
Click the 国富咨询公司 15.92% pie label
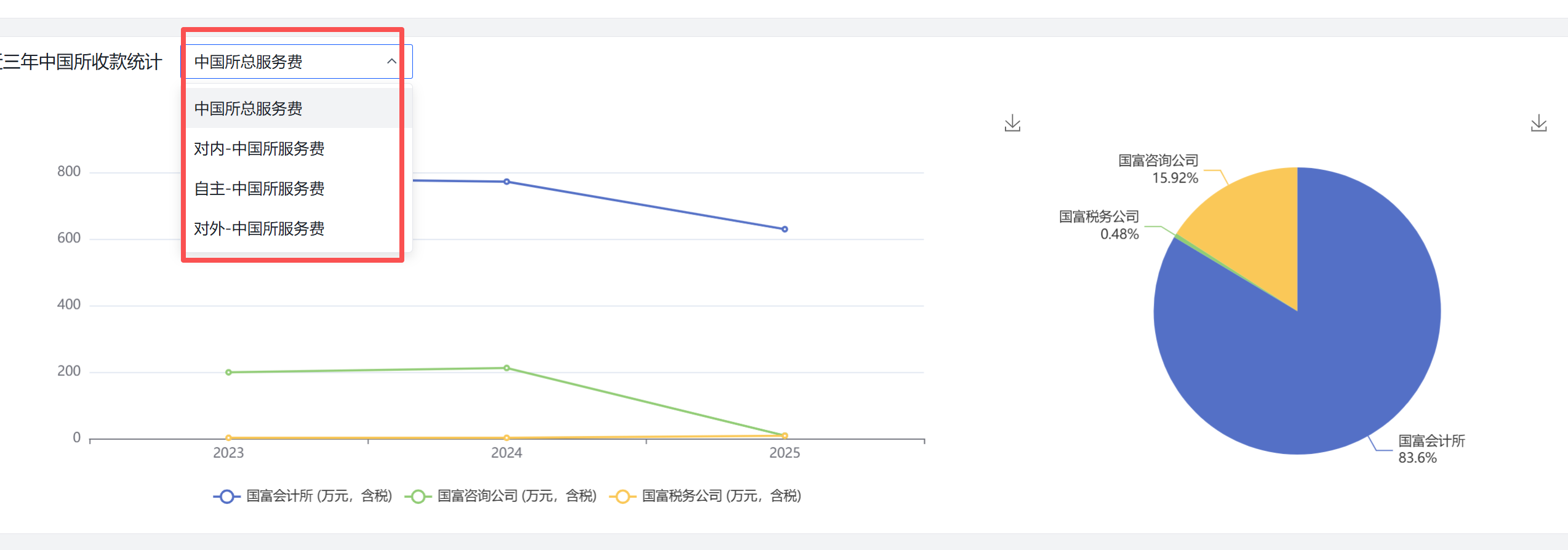(x=1158, y=169)
